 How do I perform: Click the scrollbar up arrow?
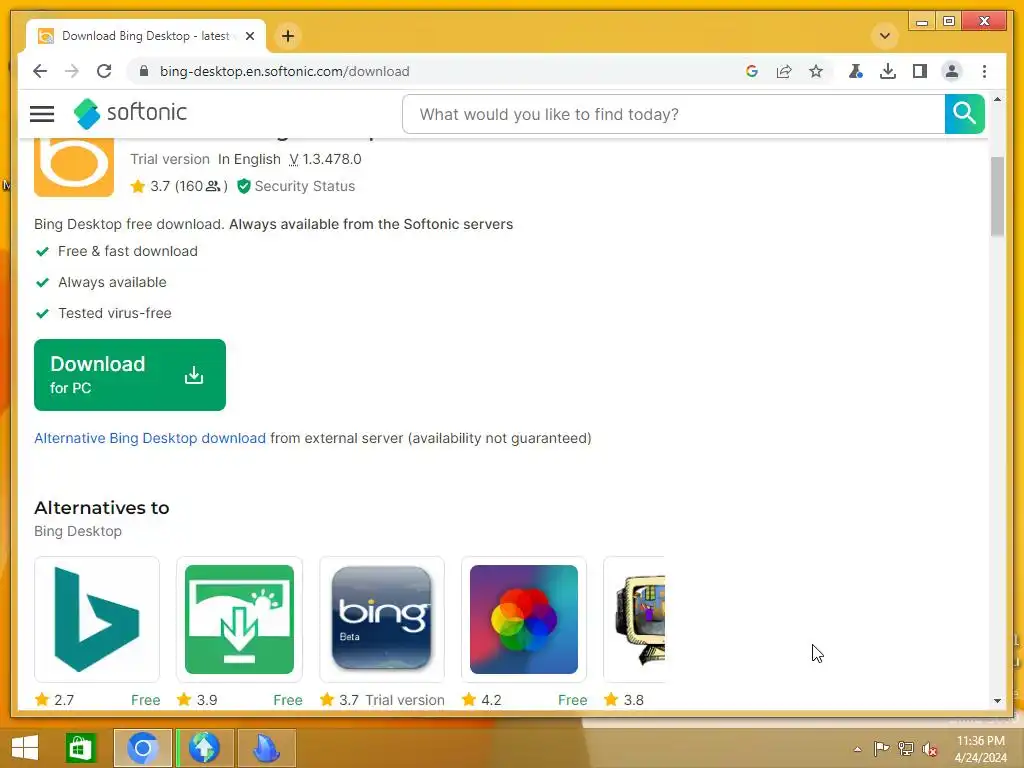click(x=997, y=100)
